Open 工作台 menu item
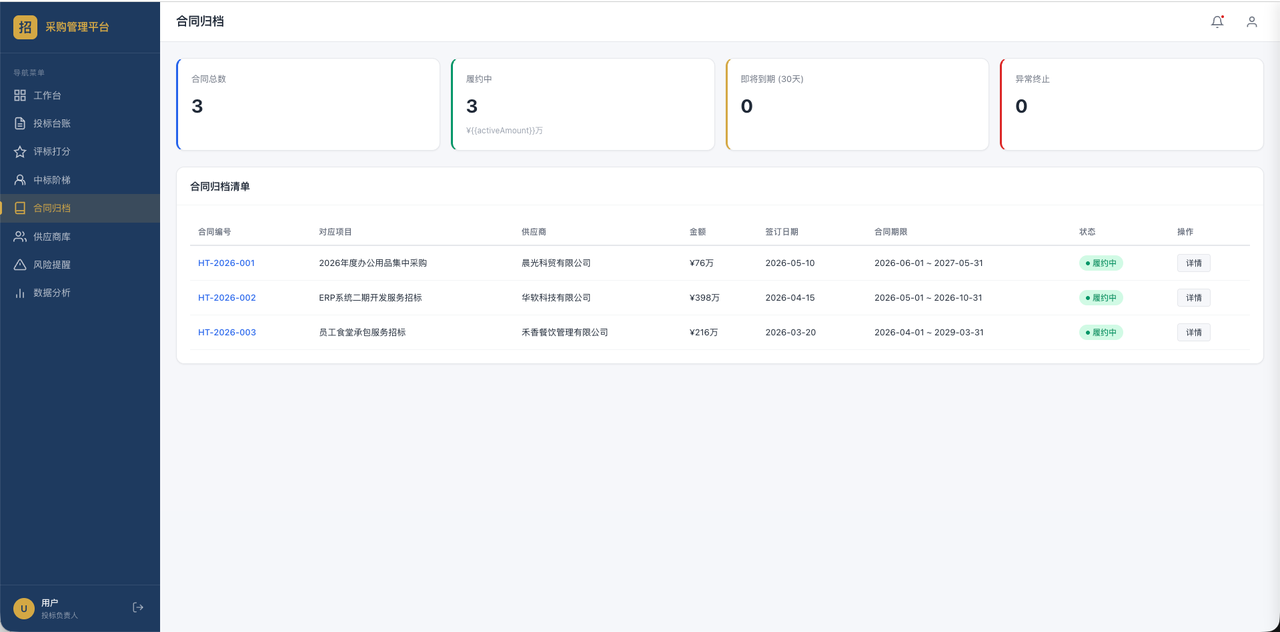This screenshot has height=632, width=1280. (x=80, y=95)
